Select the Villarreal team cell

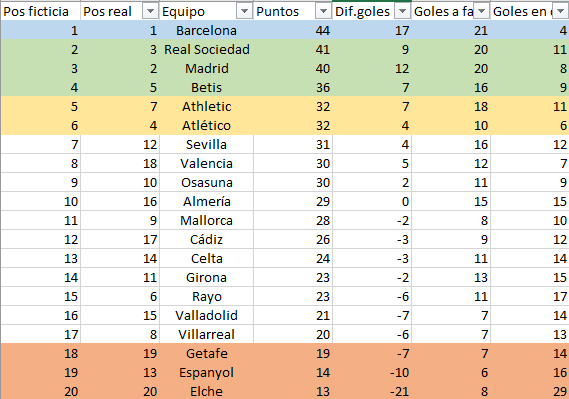tap(206, 334)
